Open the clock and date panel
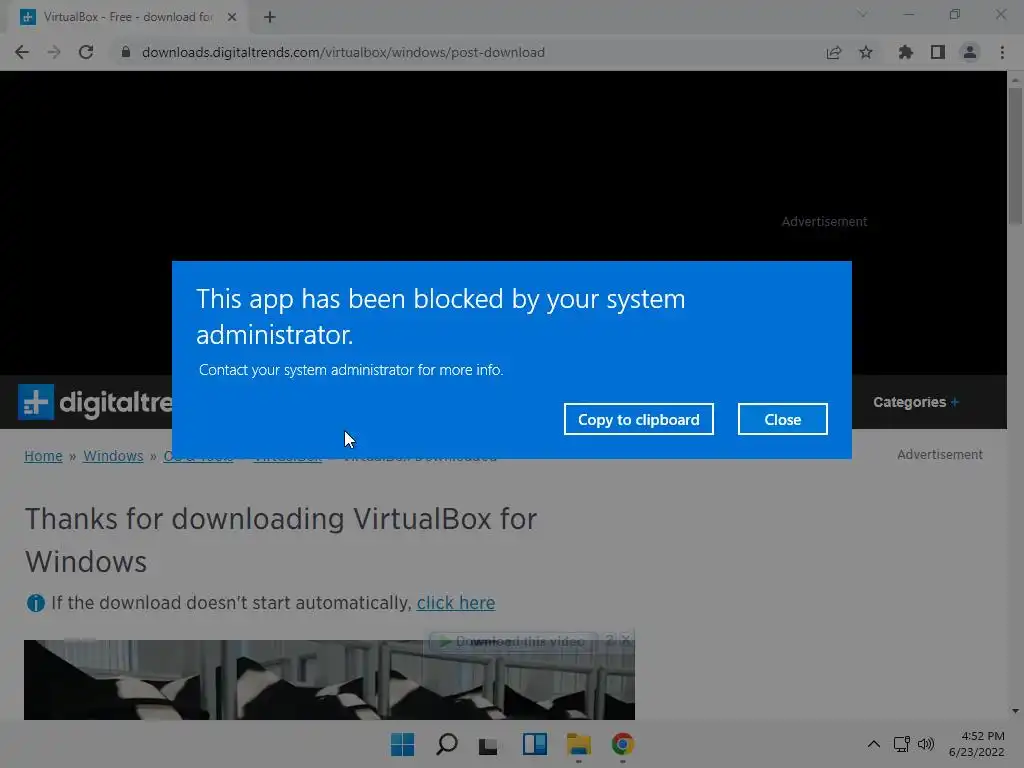Viewport: 1024px width, 768px height. 976,744
